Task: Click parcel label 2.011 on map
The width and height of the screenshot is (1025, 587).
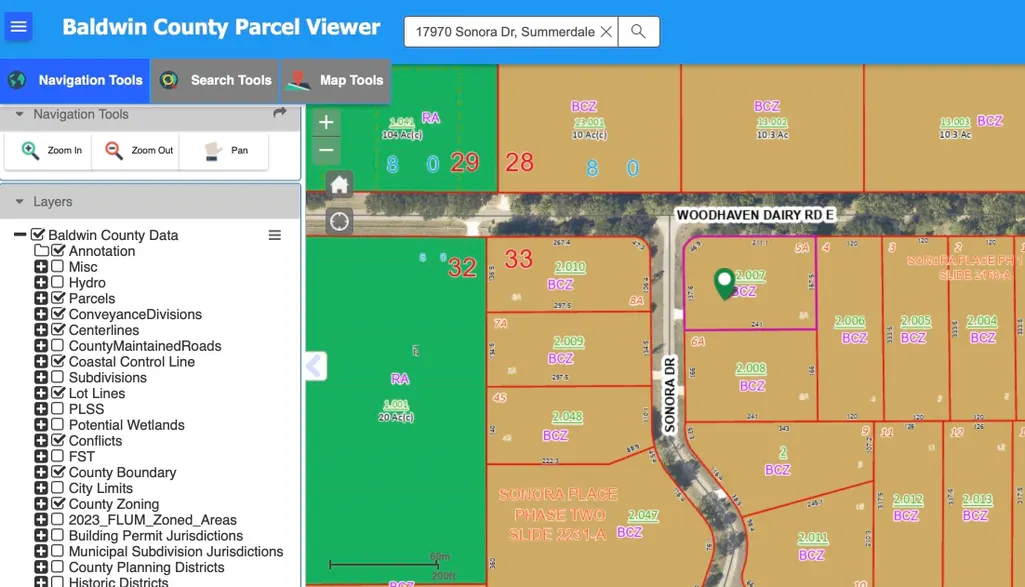Action: click(813, 538)
